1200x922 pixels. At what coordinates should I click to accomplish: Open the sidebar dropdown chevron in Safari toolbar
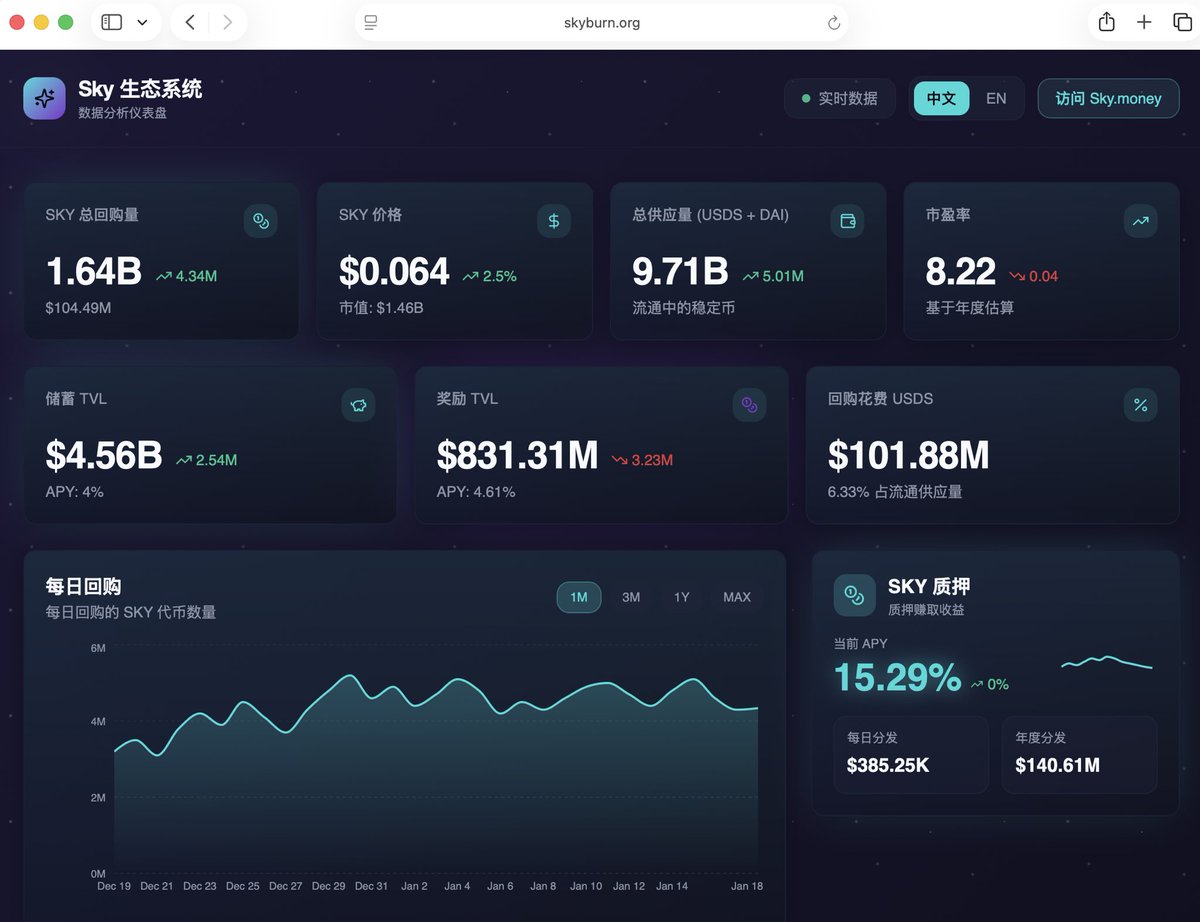pos(142,22)
